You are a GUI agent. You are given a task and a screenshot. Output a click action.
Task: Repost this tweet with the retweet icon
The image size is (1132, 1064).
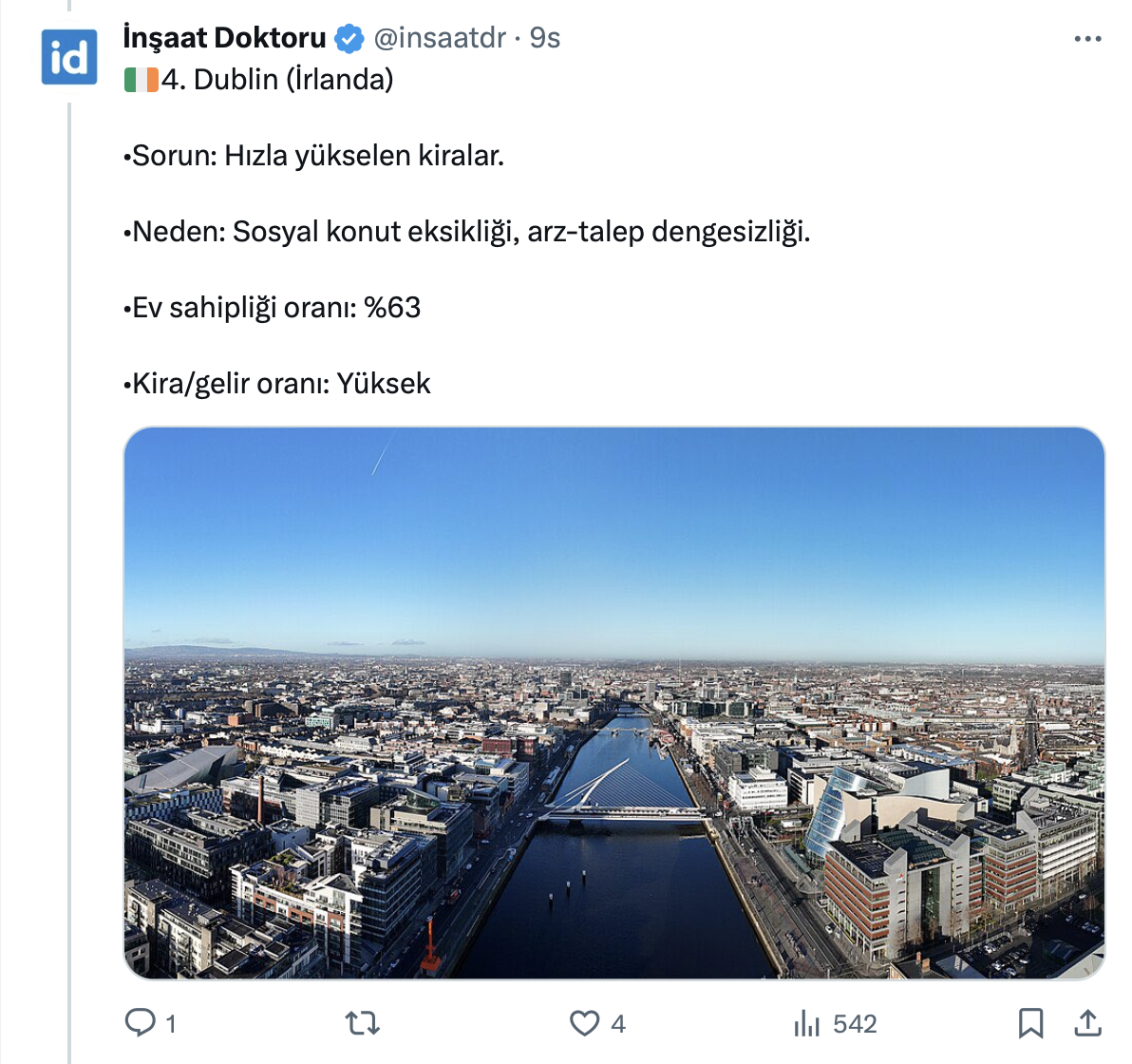click(362, 1023)
